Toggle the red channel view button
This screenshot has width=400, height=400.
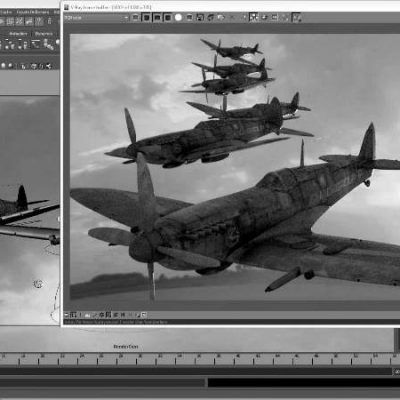(146, 17)
